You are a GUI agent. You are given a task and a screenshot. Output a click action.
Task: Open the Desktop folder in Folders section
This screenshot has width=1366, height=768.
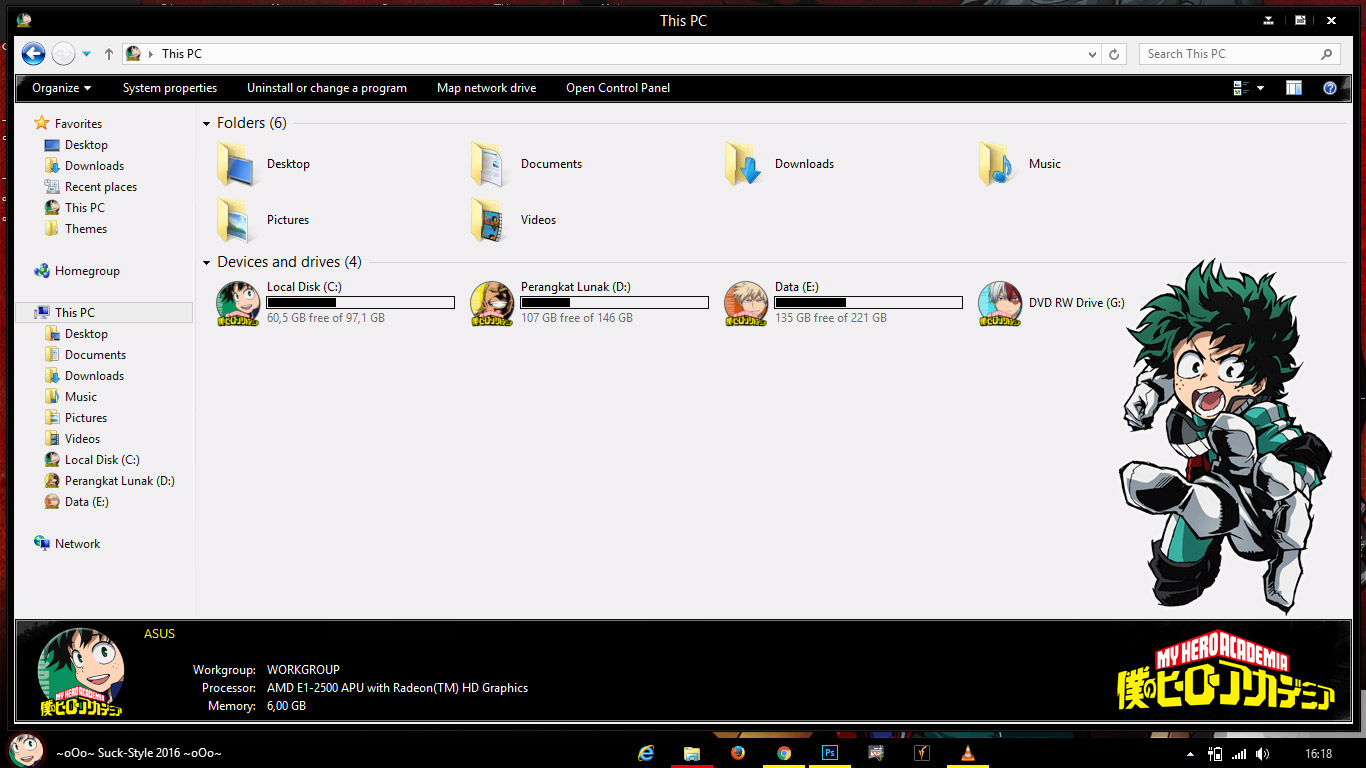(238, 164)
